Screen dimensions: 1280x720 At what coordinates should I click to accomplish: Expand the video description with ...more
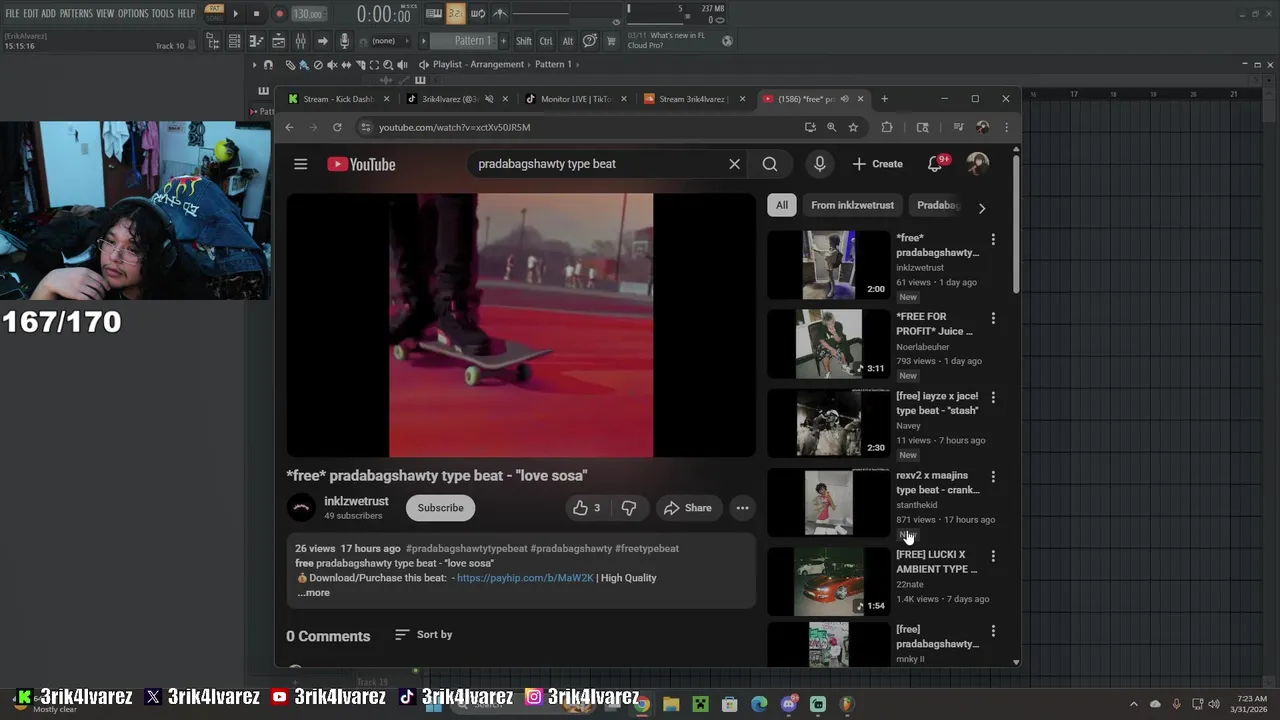click(x=313, y=593)
